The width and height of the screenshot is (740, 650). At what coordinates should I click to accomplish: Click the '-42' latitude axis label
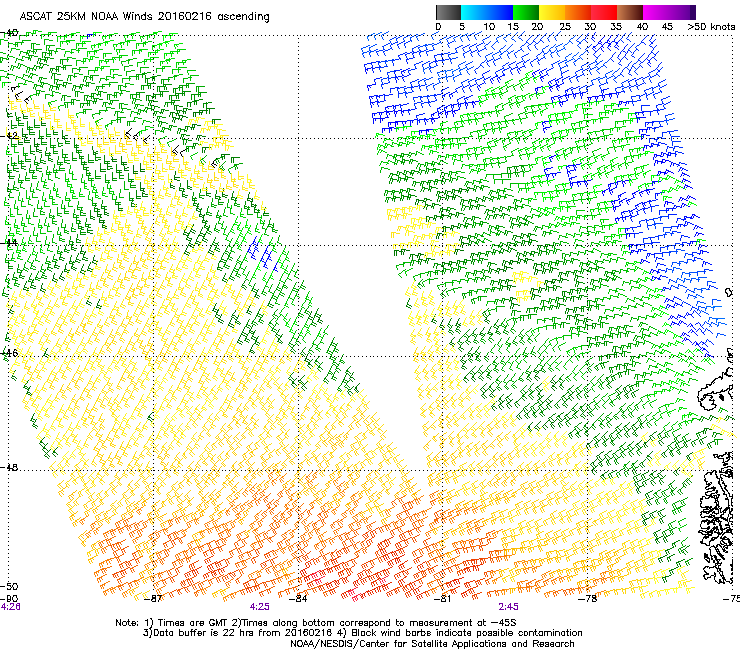click(x=9, y=136)
